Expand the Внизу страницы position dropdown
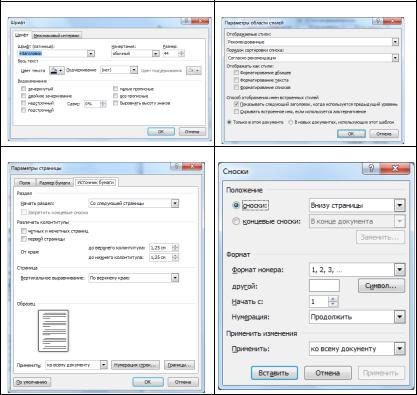This screenshot has height=395, width=417. 400,205
